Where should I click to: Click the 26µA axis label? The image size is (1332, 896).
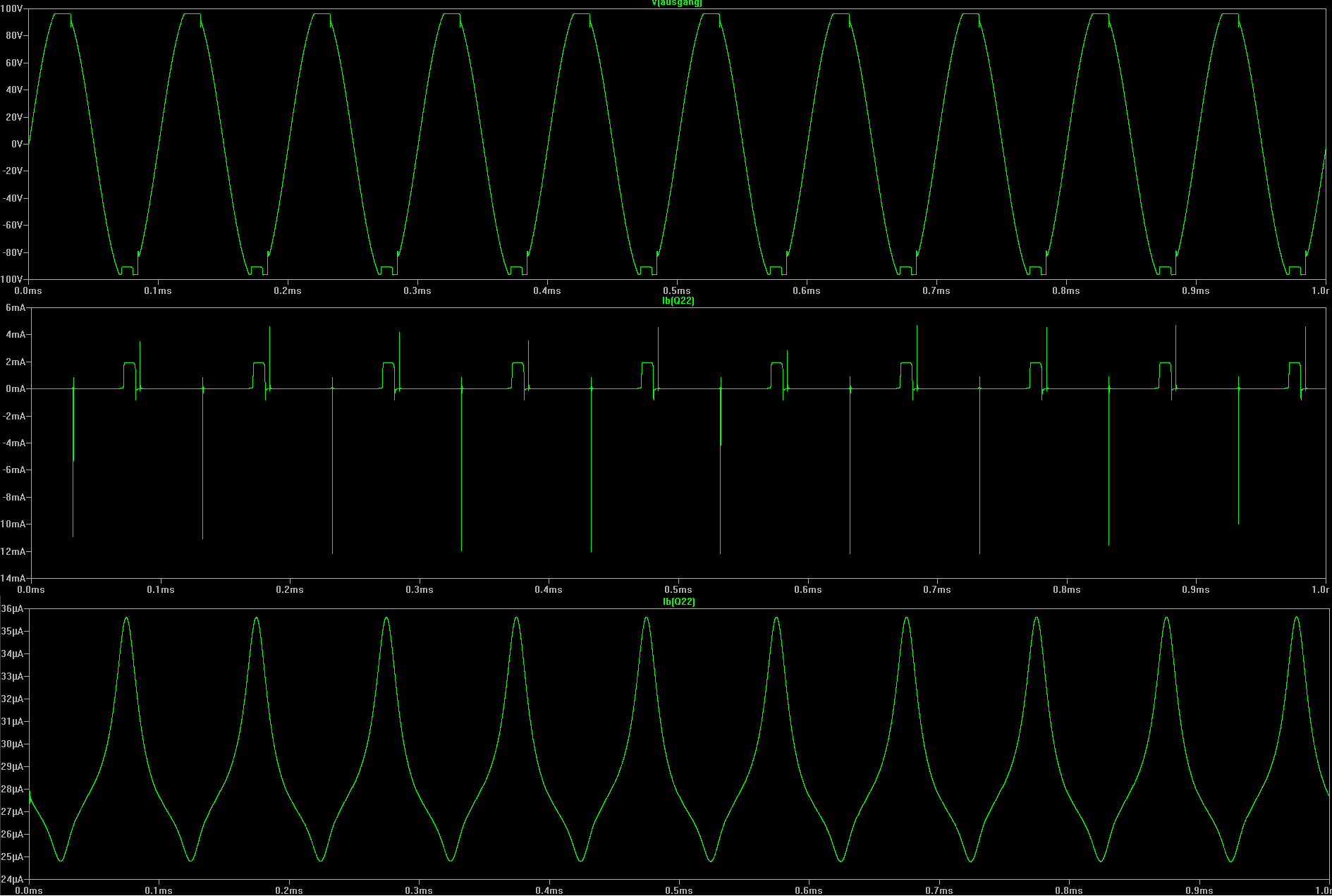[x=12, y=834]
